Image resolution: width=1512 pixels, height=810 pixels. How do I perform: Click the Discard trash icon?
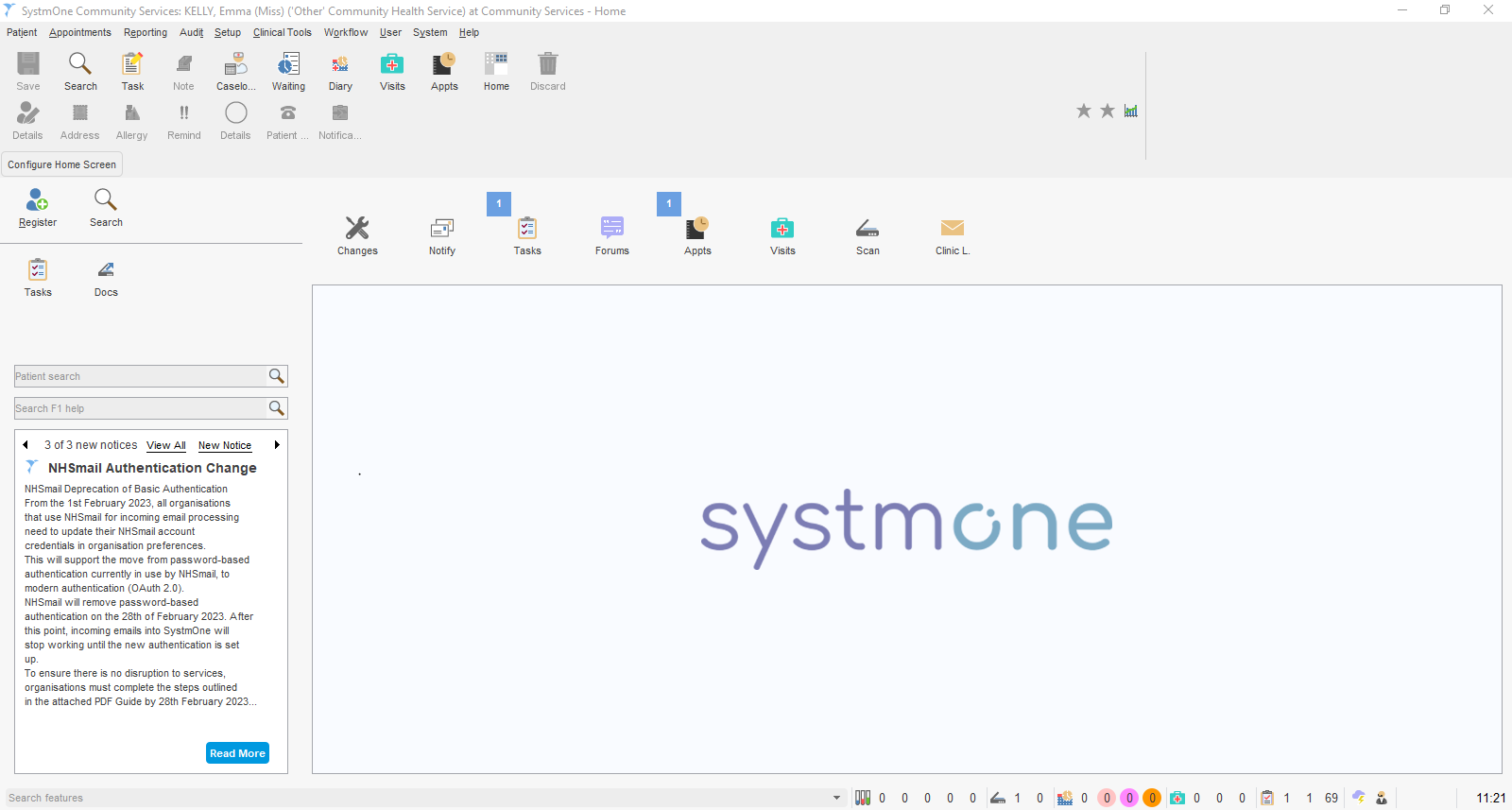(x=548, y=64)
